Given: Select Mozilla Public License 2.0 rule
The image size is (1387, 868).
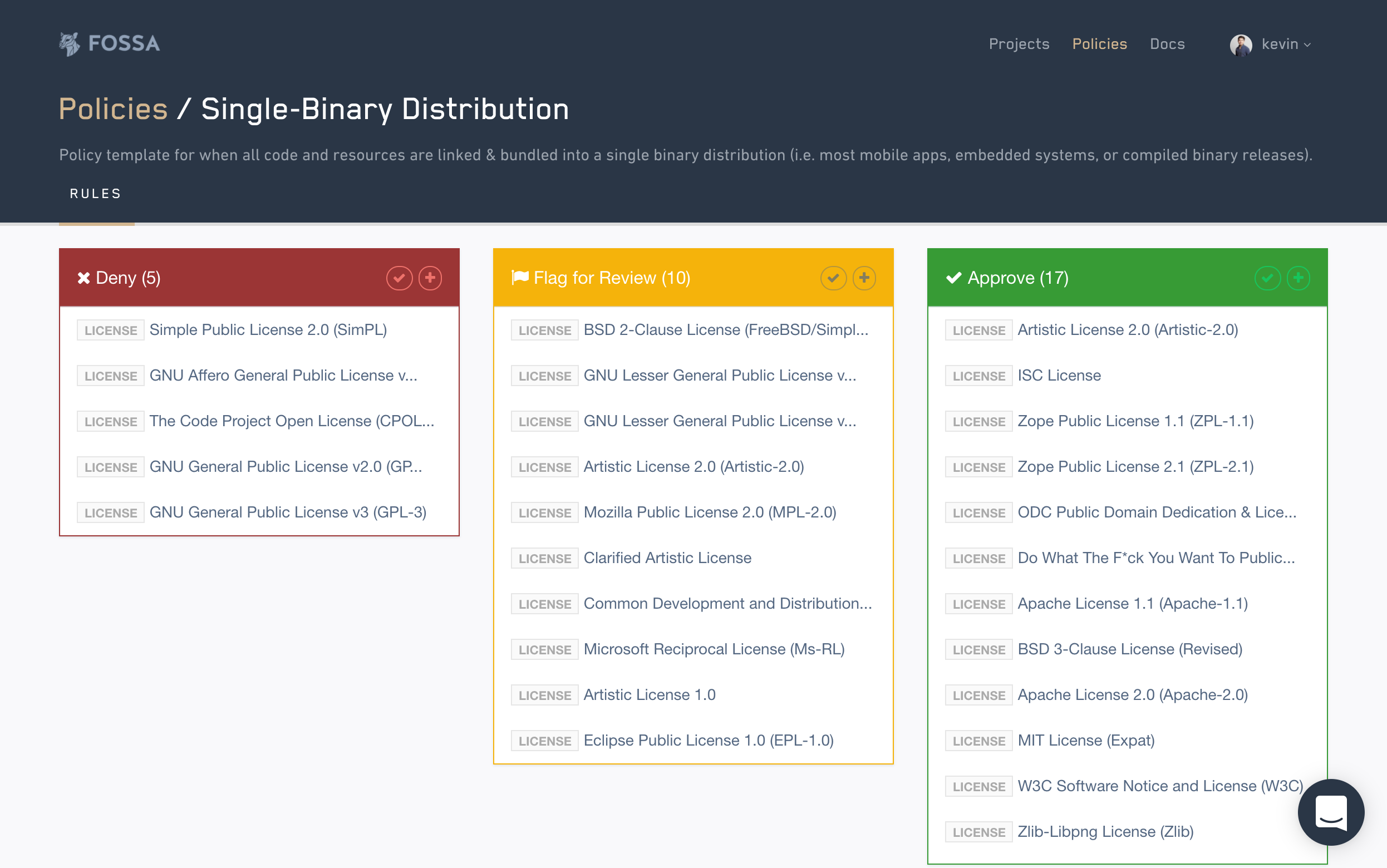Looking at the screenshot, I should click(710, 512).
